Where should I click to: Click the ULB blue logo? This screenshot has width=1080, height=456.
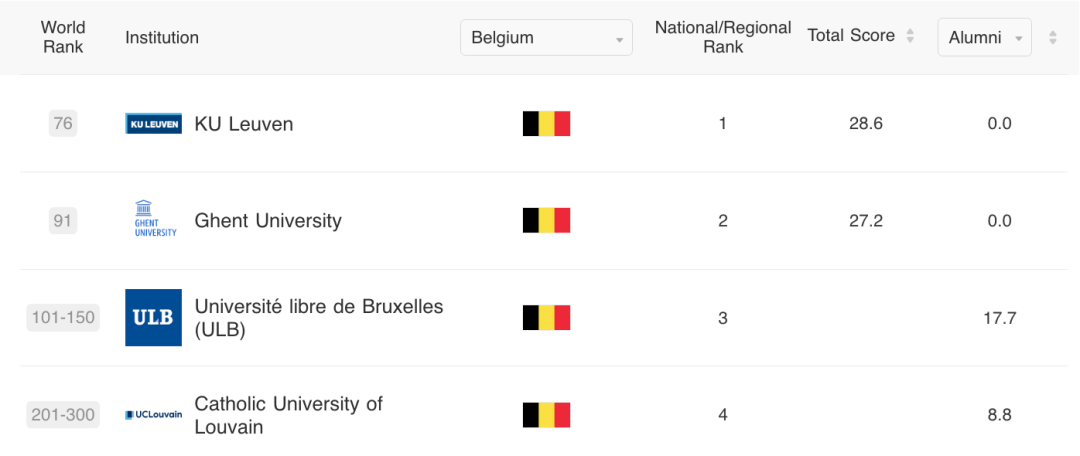pos(154,318)
